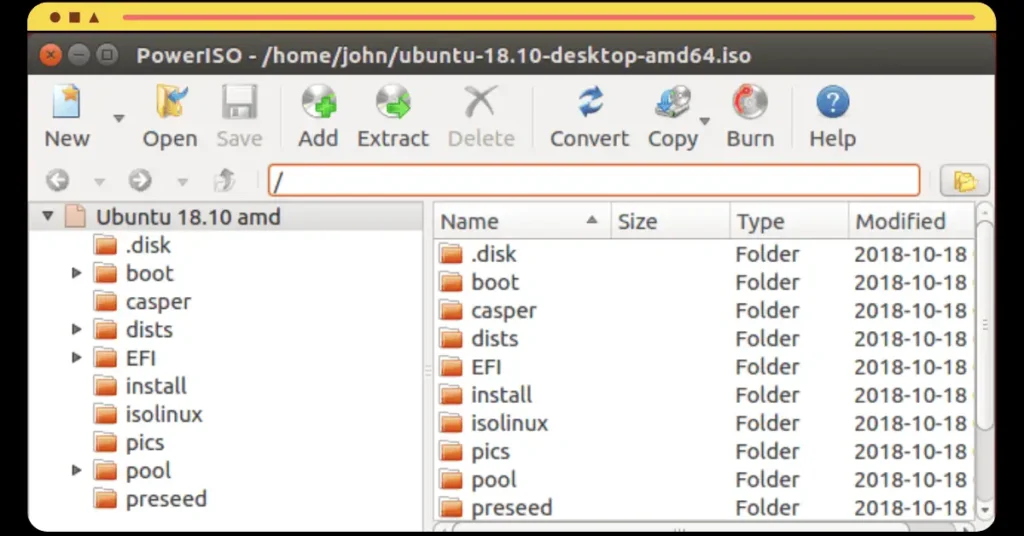Click the EFI folder icon in tree
The image size is (1024, 536).
105,357
